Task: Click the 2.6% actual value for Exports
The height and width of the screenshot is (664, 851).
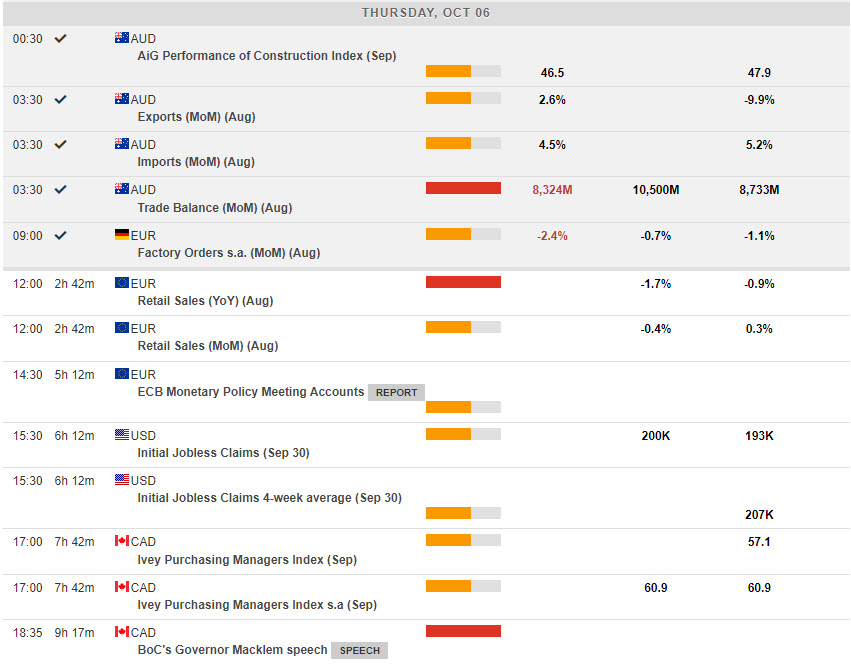Action: coord(552,100)
